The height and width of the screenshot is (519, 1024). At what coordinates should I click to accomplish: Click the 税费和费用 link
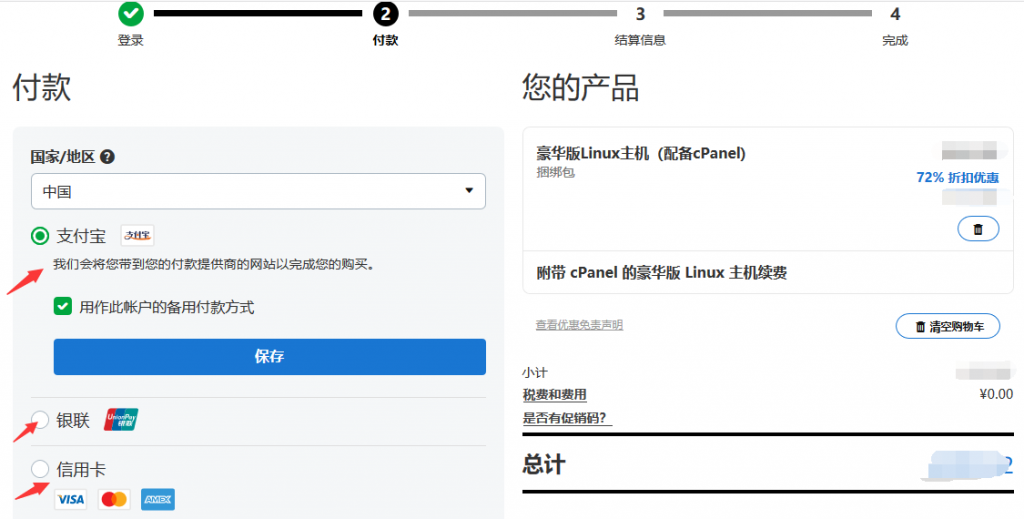pos(554,394)
